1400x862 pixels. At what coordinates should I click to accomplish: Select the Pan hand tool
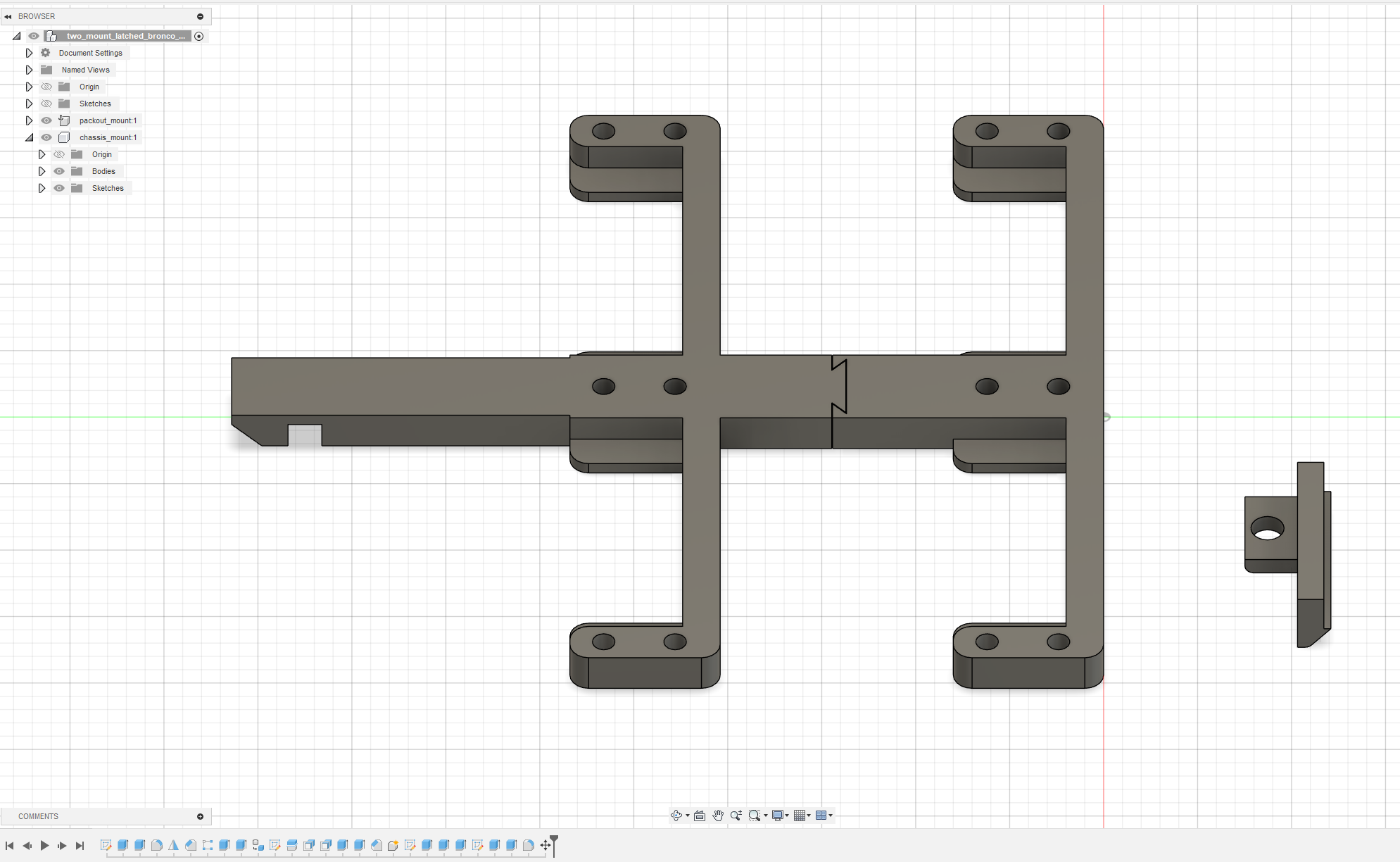[x=717, y=816]
